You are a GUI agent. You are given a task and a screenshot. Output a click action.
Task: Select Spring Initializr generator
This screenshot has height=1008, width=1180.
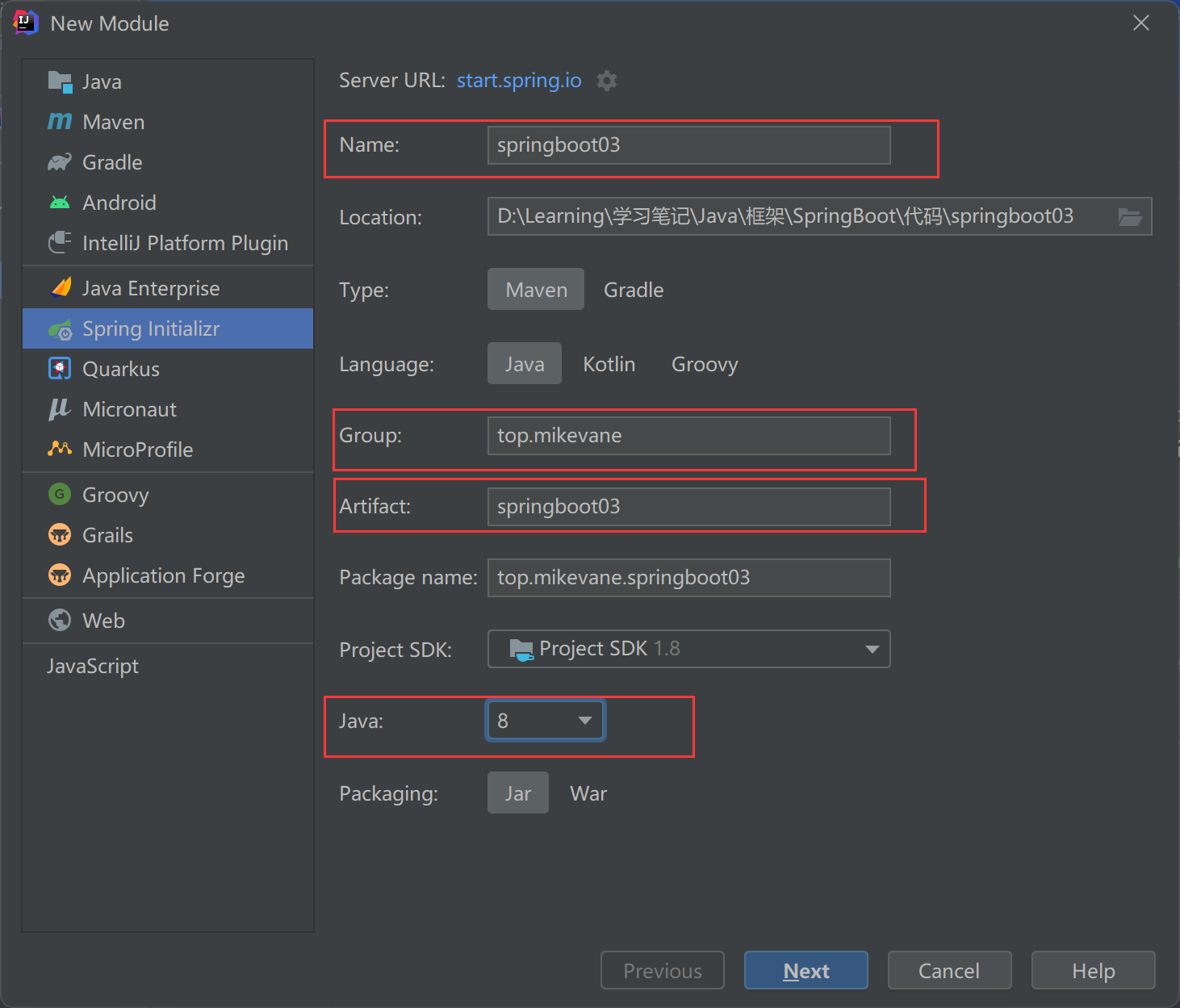[168, 328]
